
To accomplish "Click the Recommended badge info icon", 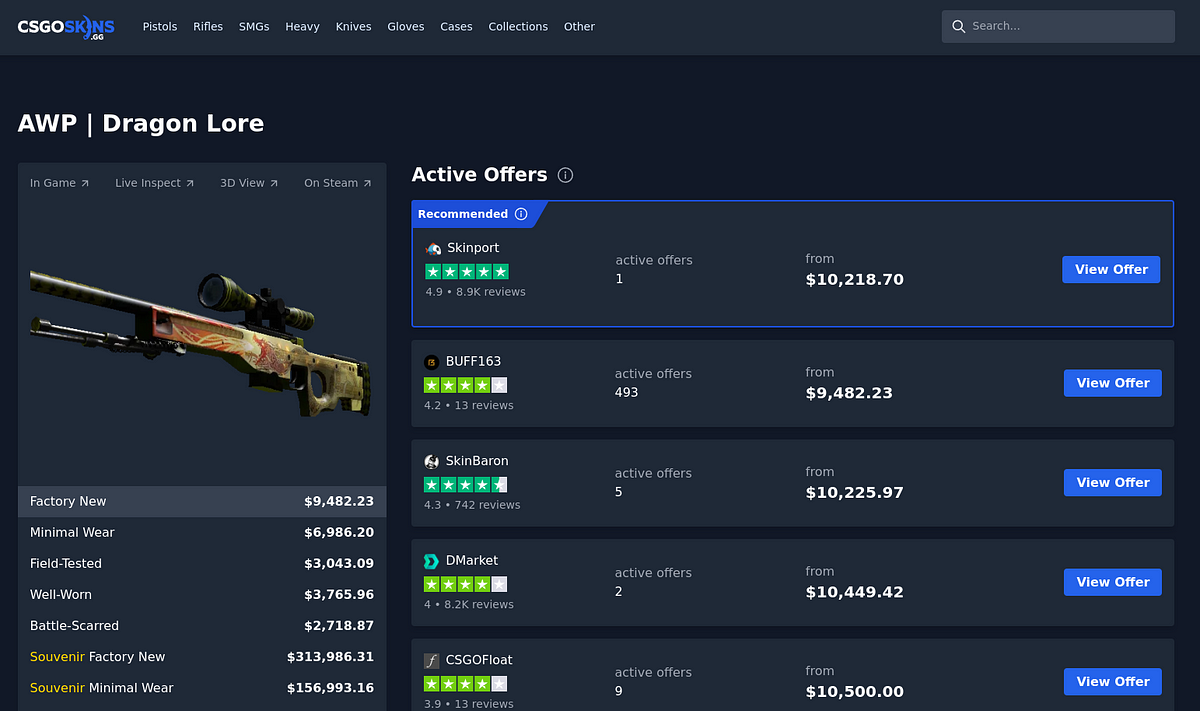I will (521, 214).
